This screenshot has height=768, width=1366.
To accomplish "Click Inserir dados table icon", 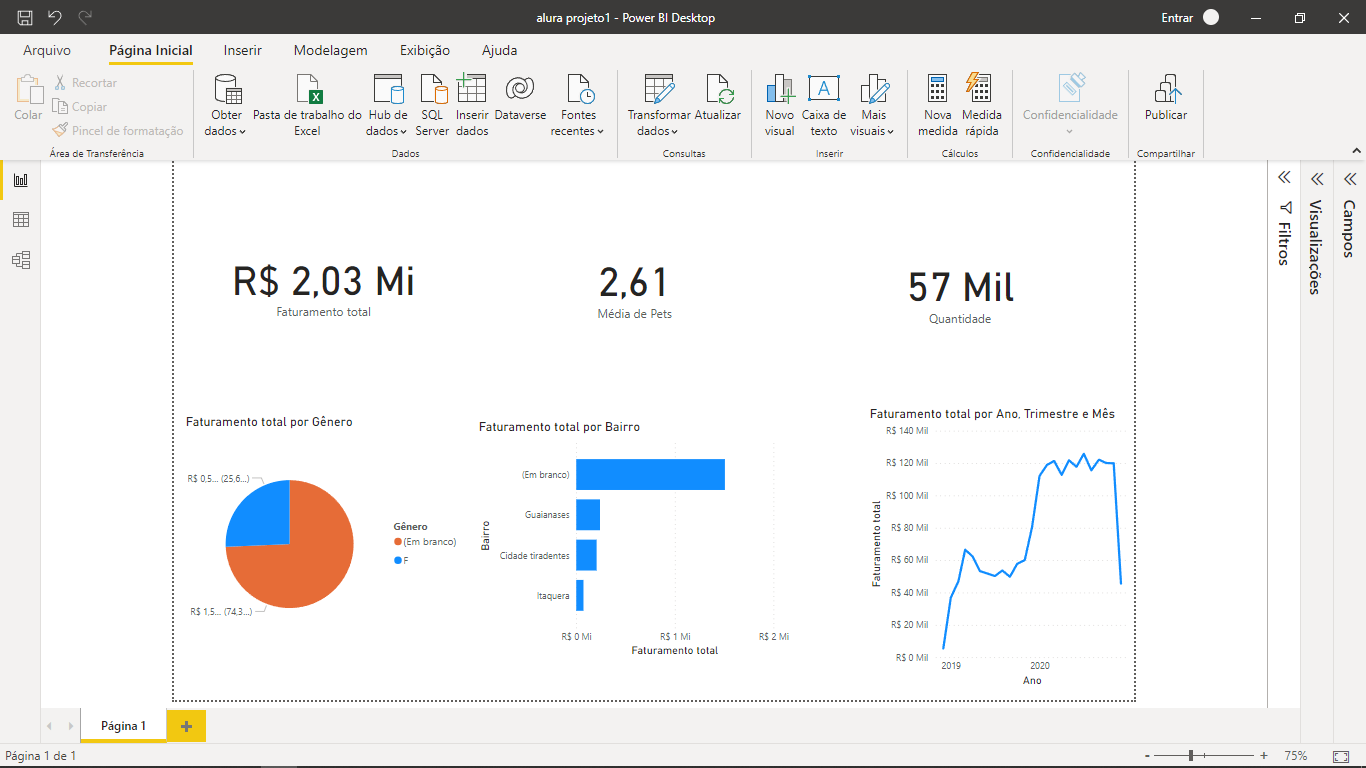I will coord(472,89).
